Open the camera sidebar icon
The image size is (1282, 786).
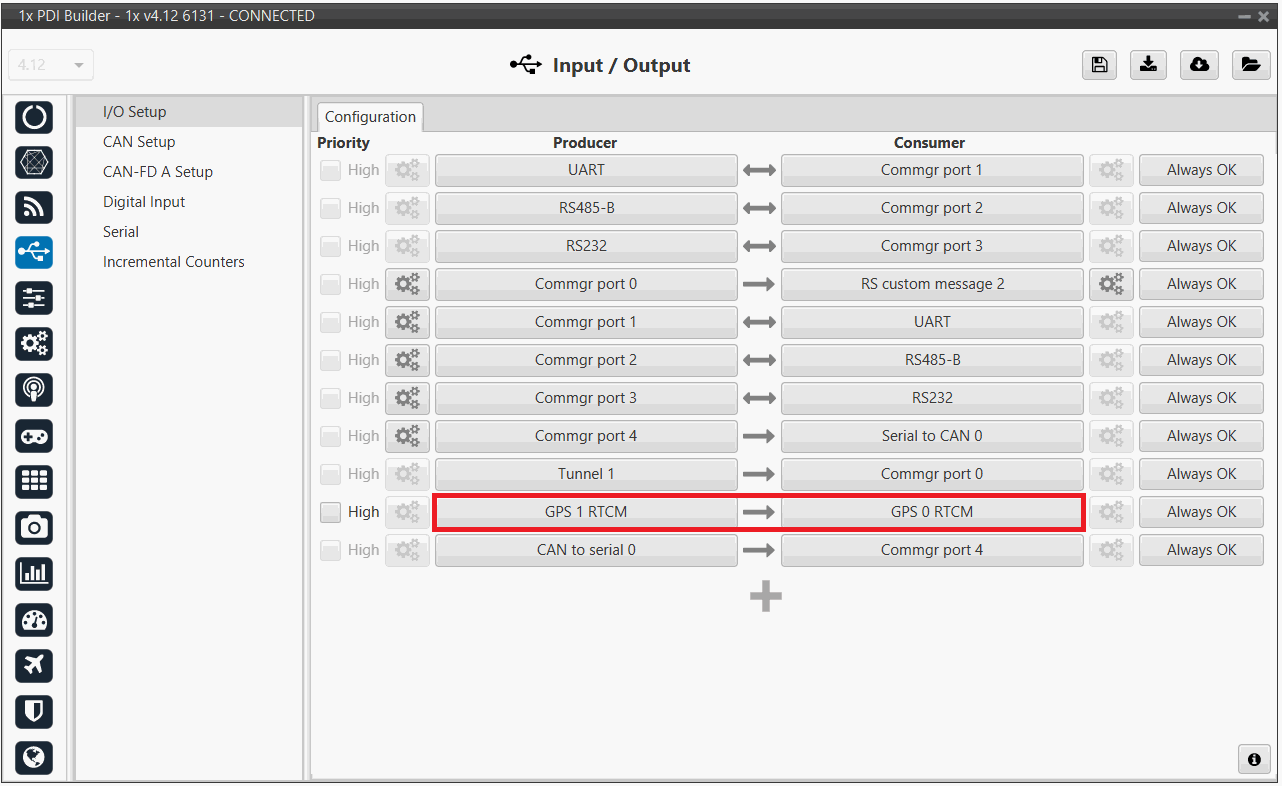34,527
